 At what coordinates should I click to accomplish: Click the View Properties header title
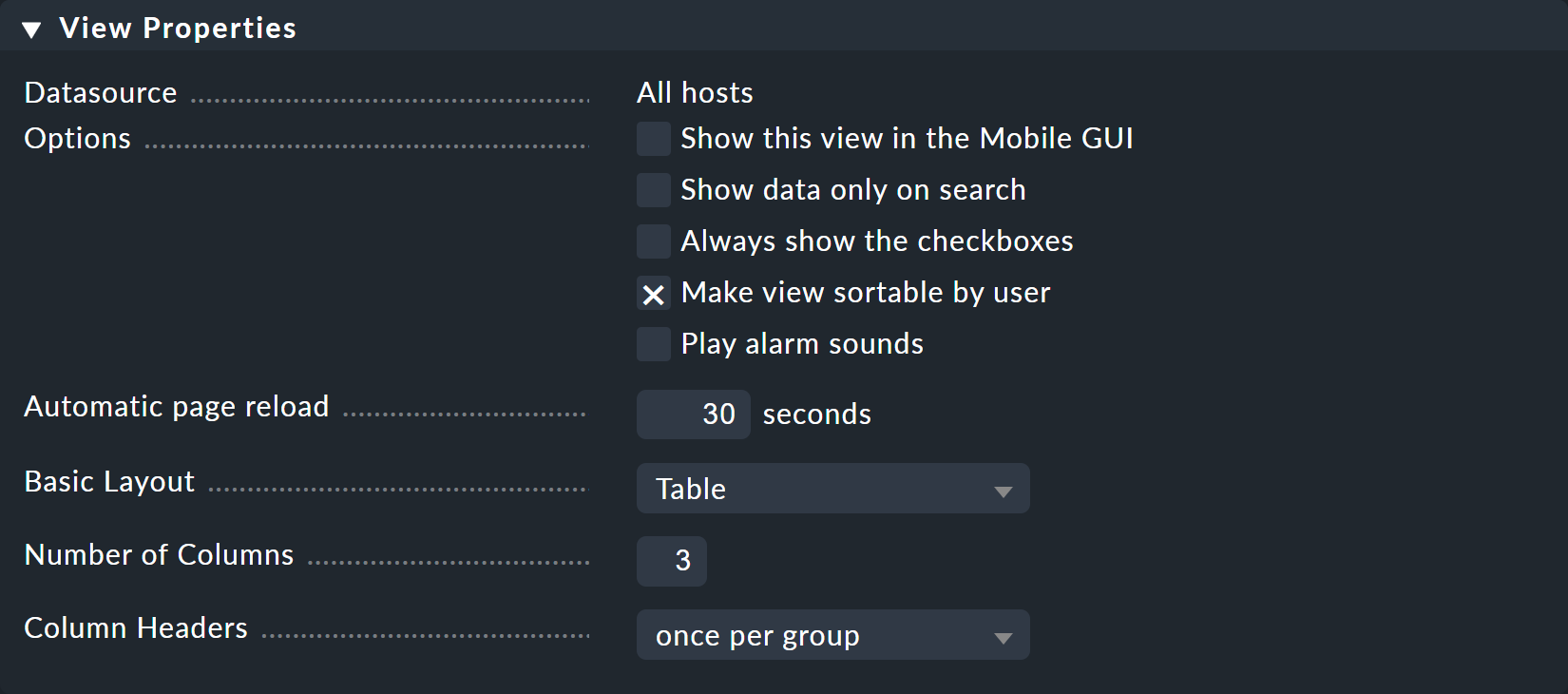point(179,28)
